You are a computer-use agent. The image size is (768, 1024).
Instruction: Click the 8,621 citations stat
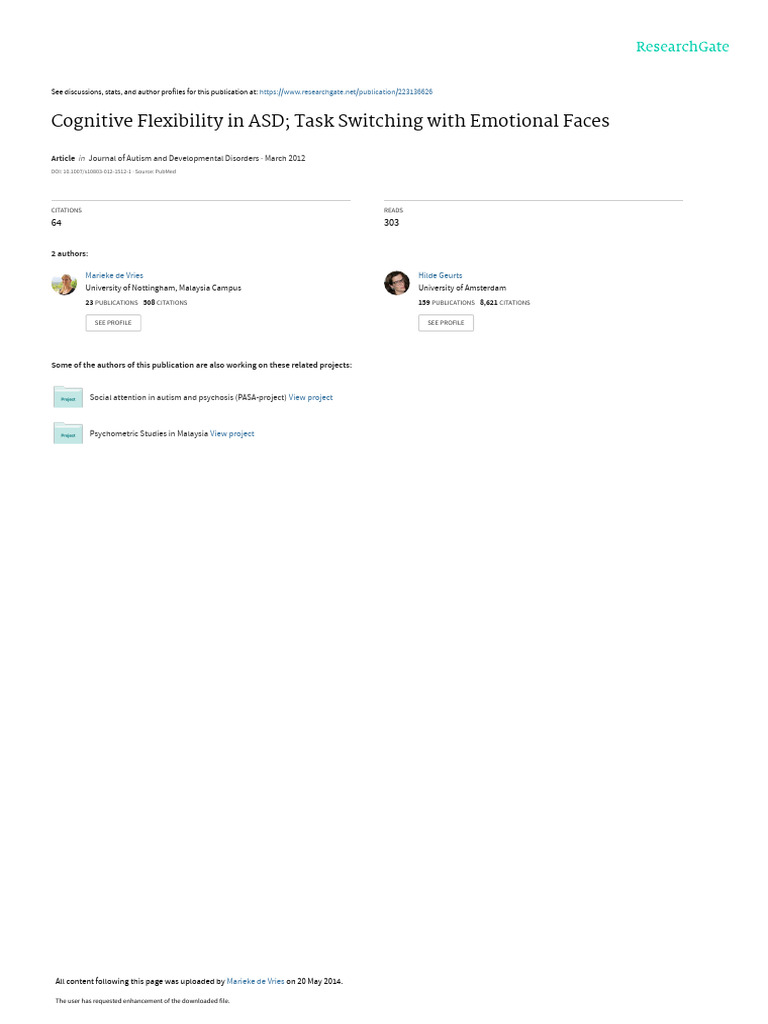click(505, 303)
